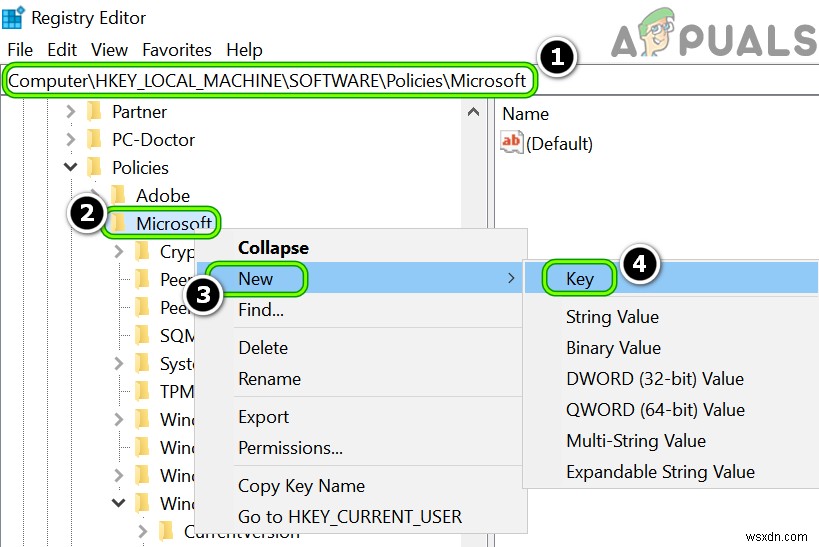
Task: Expand the Cryp key under Microsoft
Action: (119, 251)
